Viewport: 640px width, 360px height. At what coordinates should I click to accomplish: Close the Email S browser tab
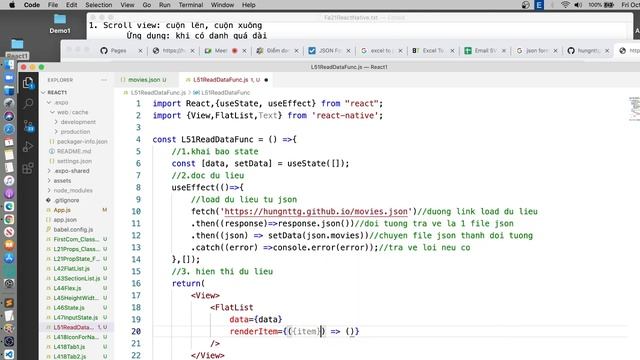504,51
